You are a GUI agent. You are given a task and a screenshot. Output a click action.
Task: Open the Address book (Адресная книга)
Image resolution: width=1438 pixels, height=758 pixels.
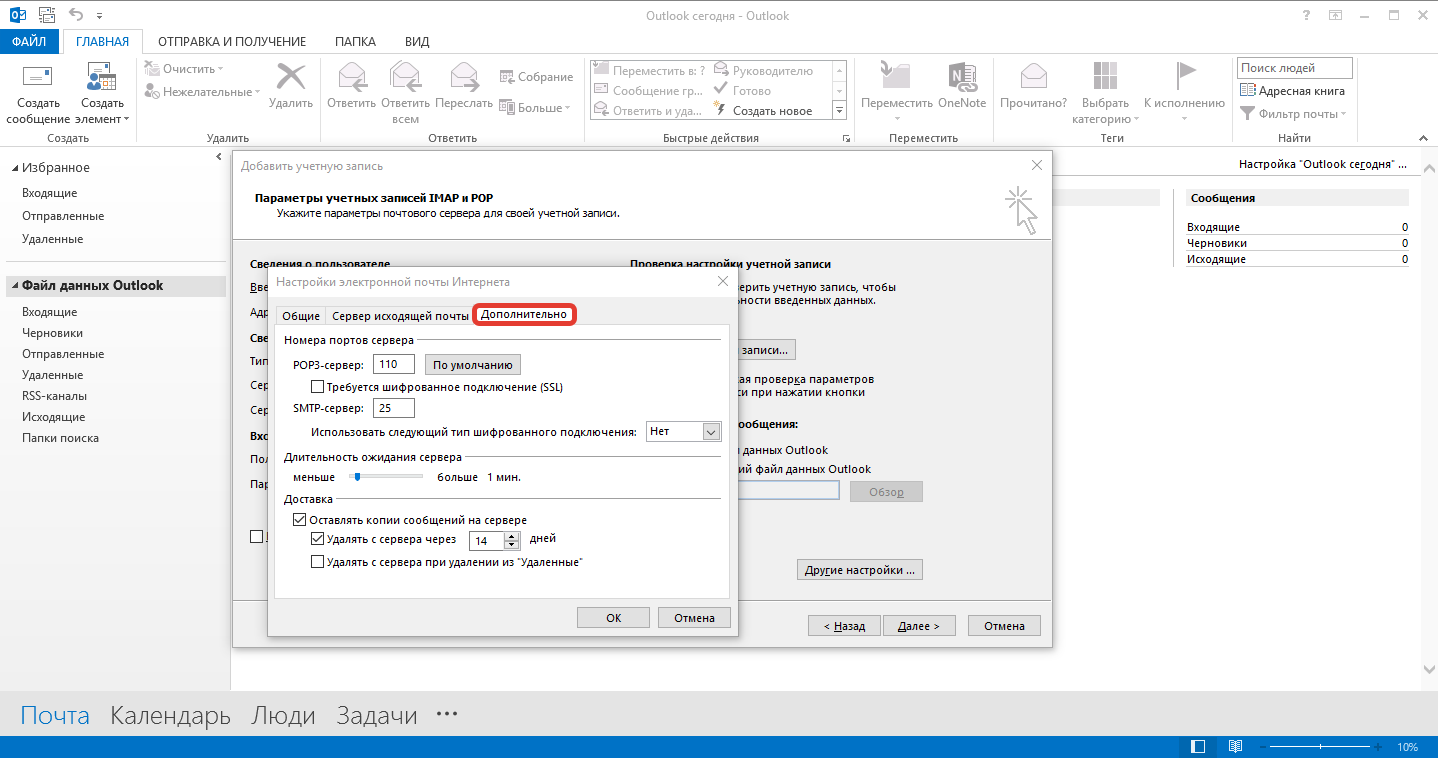point(1293,91)
